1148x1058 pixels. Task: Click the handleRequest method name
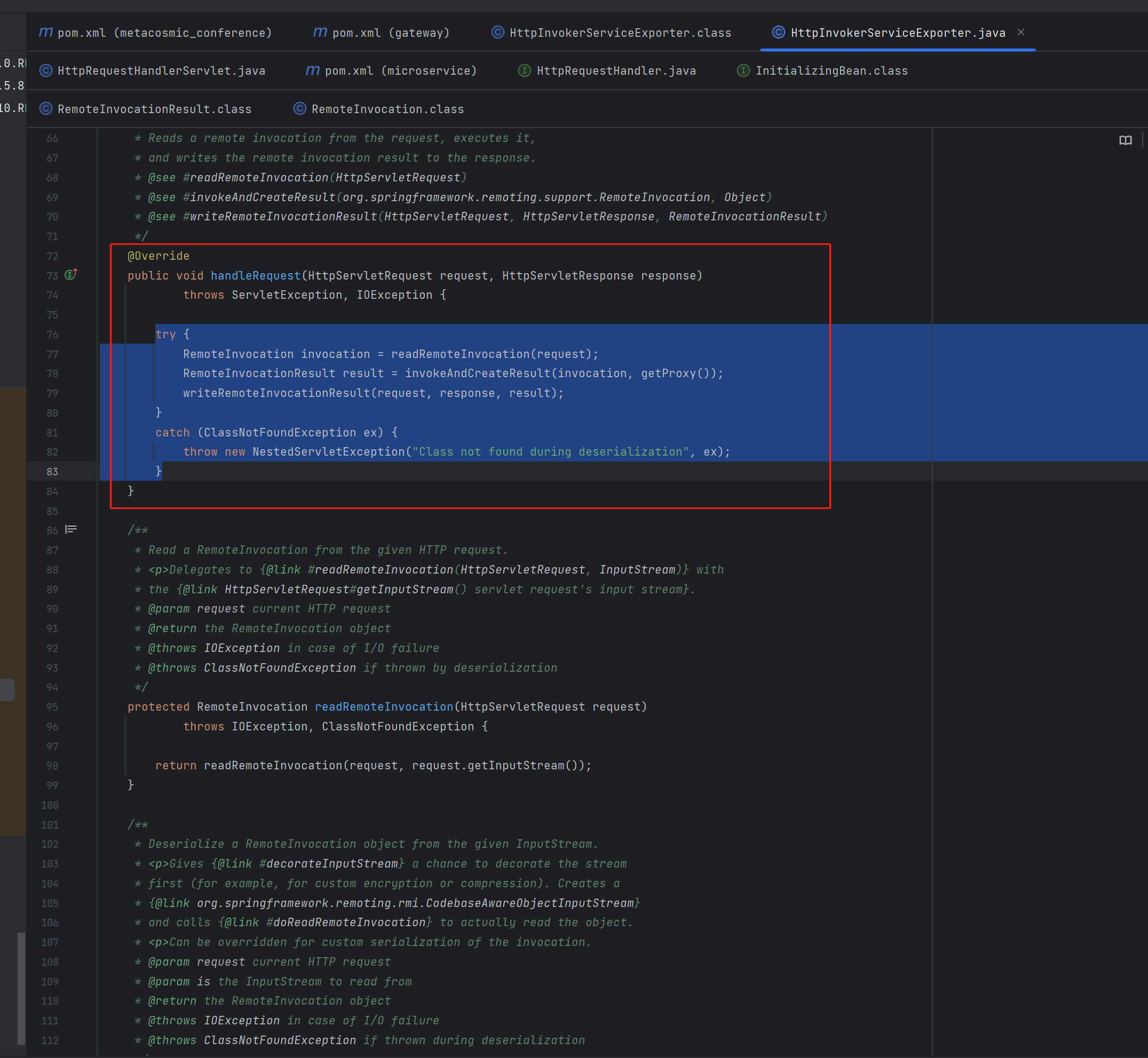[255, 276]
